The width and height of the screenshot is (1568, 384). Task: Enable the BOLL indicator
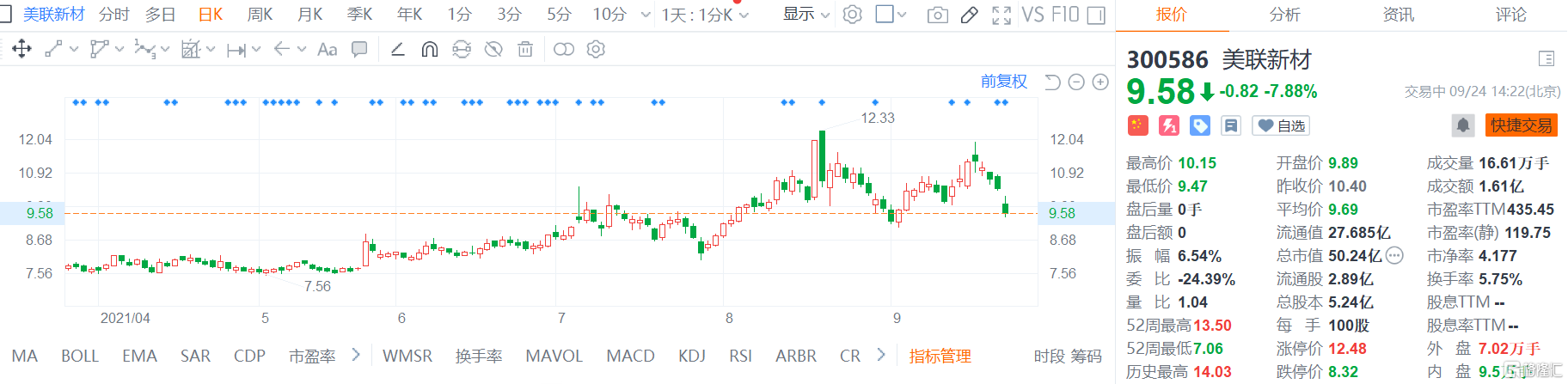pos(80,356)
